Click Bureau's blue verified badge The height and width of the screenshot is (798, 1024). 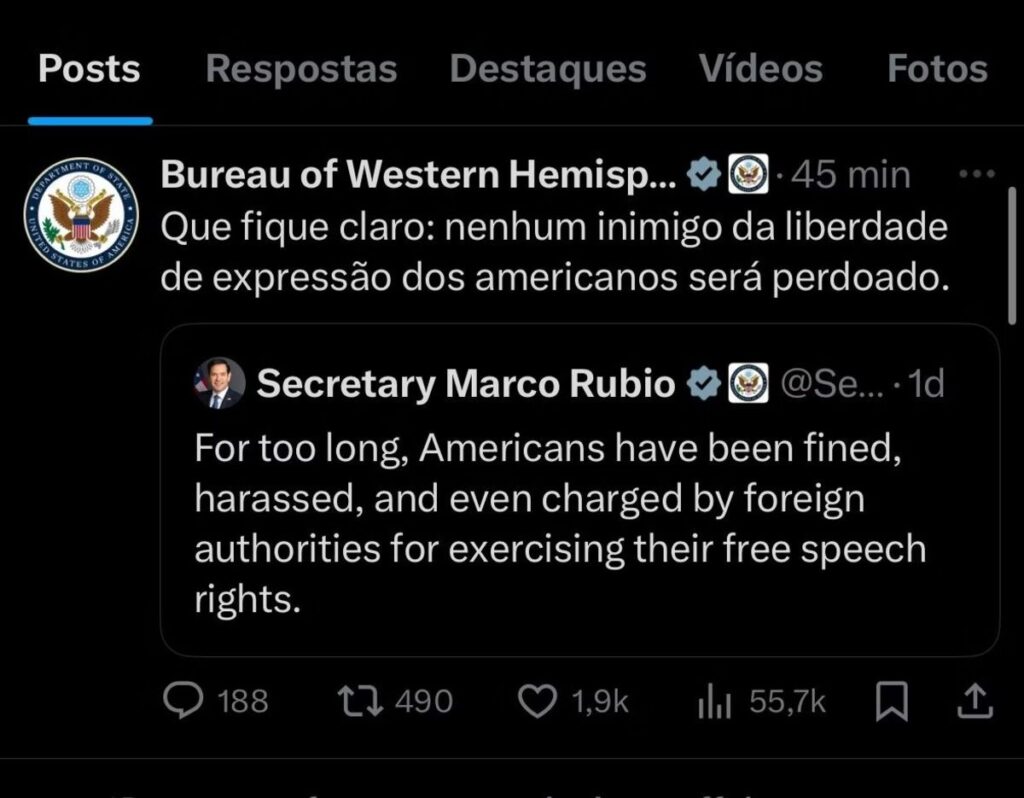tap(704, 176)
